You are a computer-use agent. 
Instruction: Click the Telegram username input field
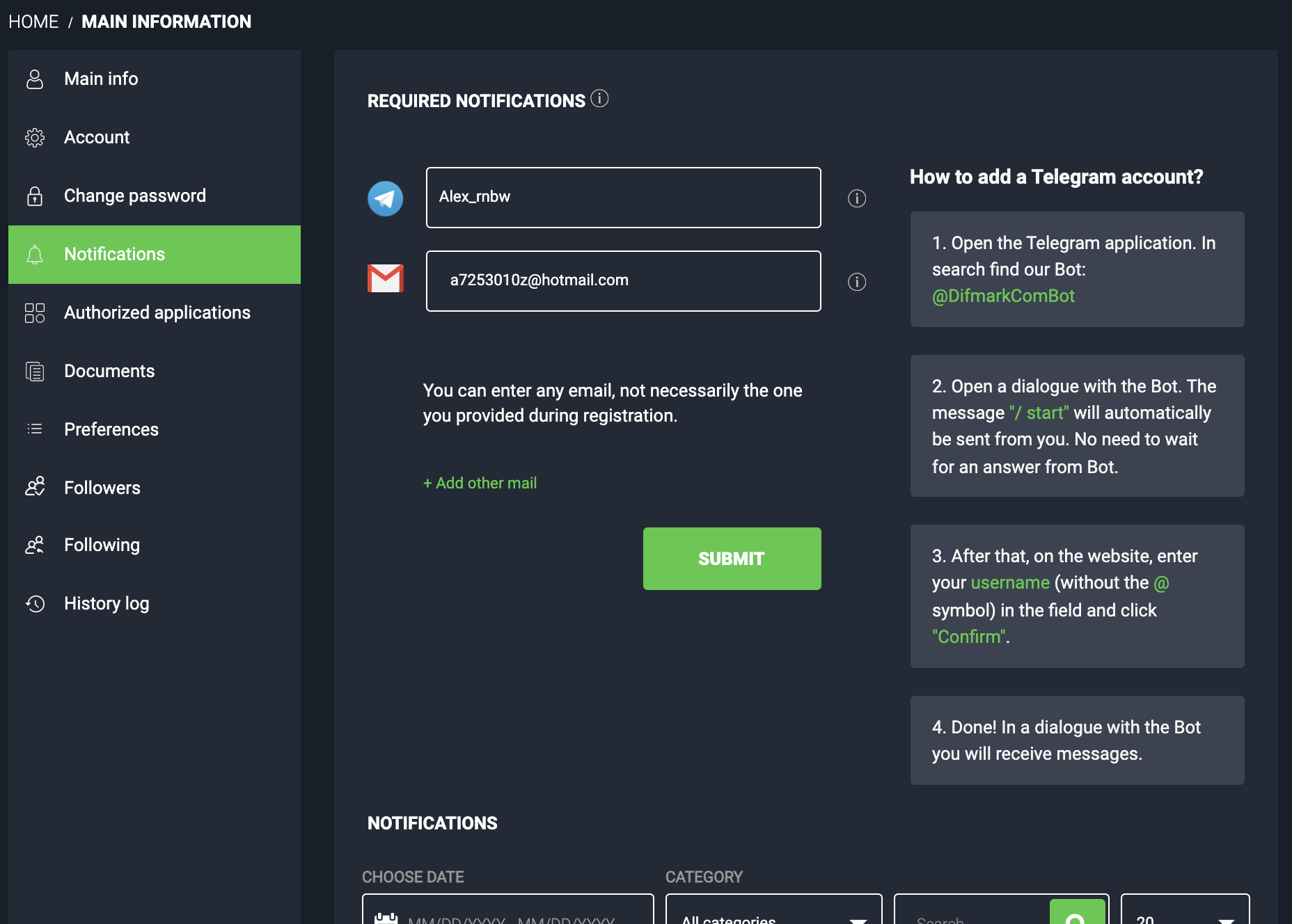[623, 198]
